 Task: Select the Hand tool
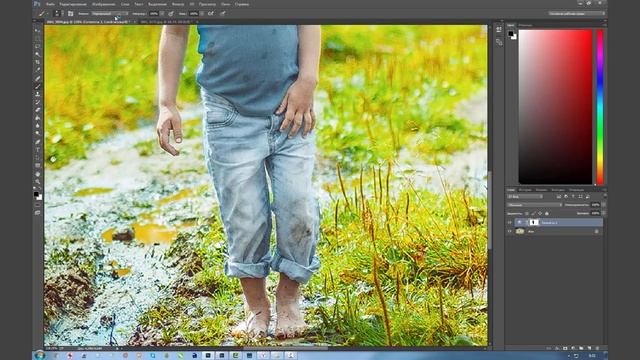pos(38,173)
